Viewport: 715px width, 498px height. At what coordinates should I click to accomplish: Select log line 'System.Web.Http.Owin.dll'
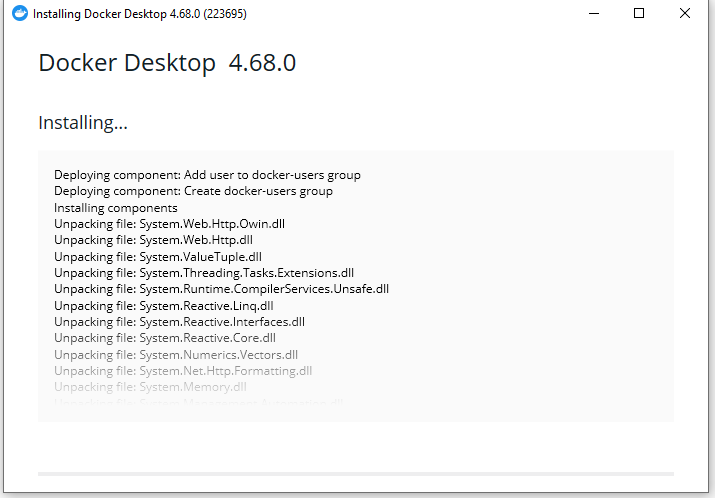(x=169, y=224)
